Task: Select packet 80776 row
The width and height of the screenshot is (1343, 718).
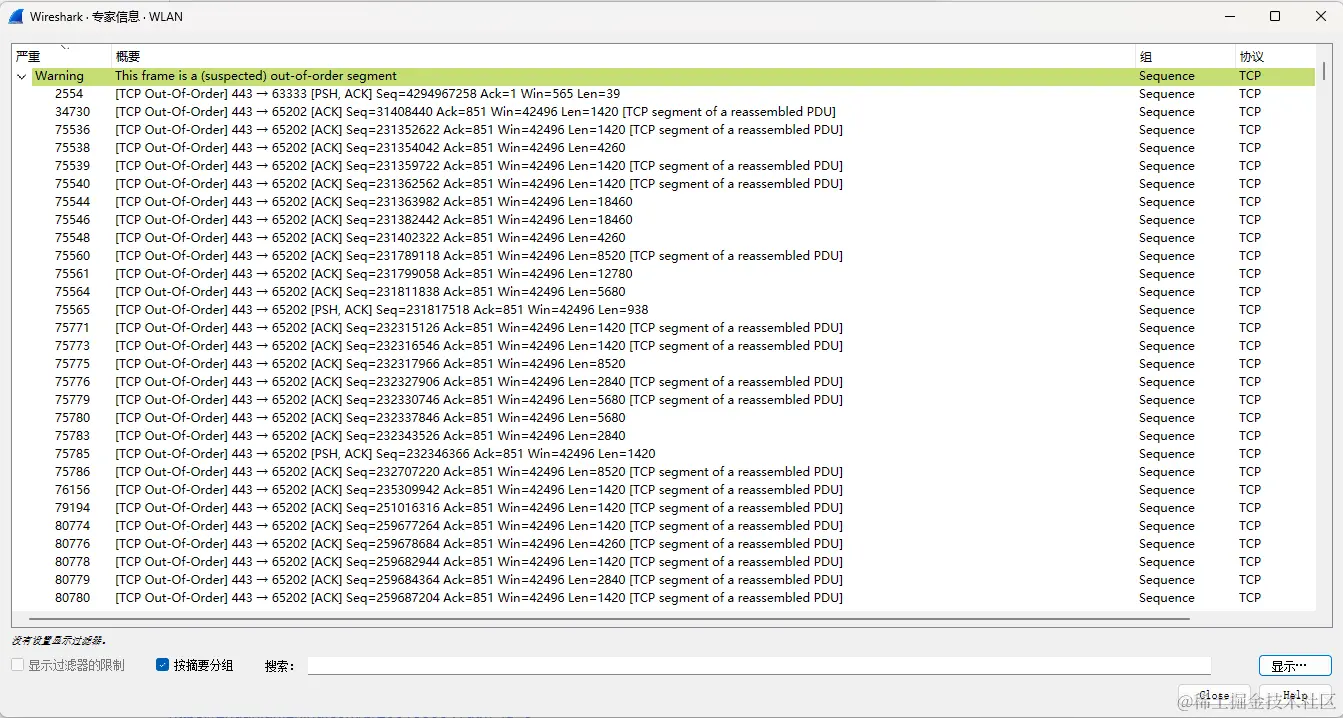Action: [x=663, y=544]
